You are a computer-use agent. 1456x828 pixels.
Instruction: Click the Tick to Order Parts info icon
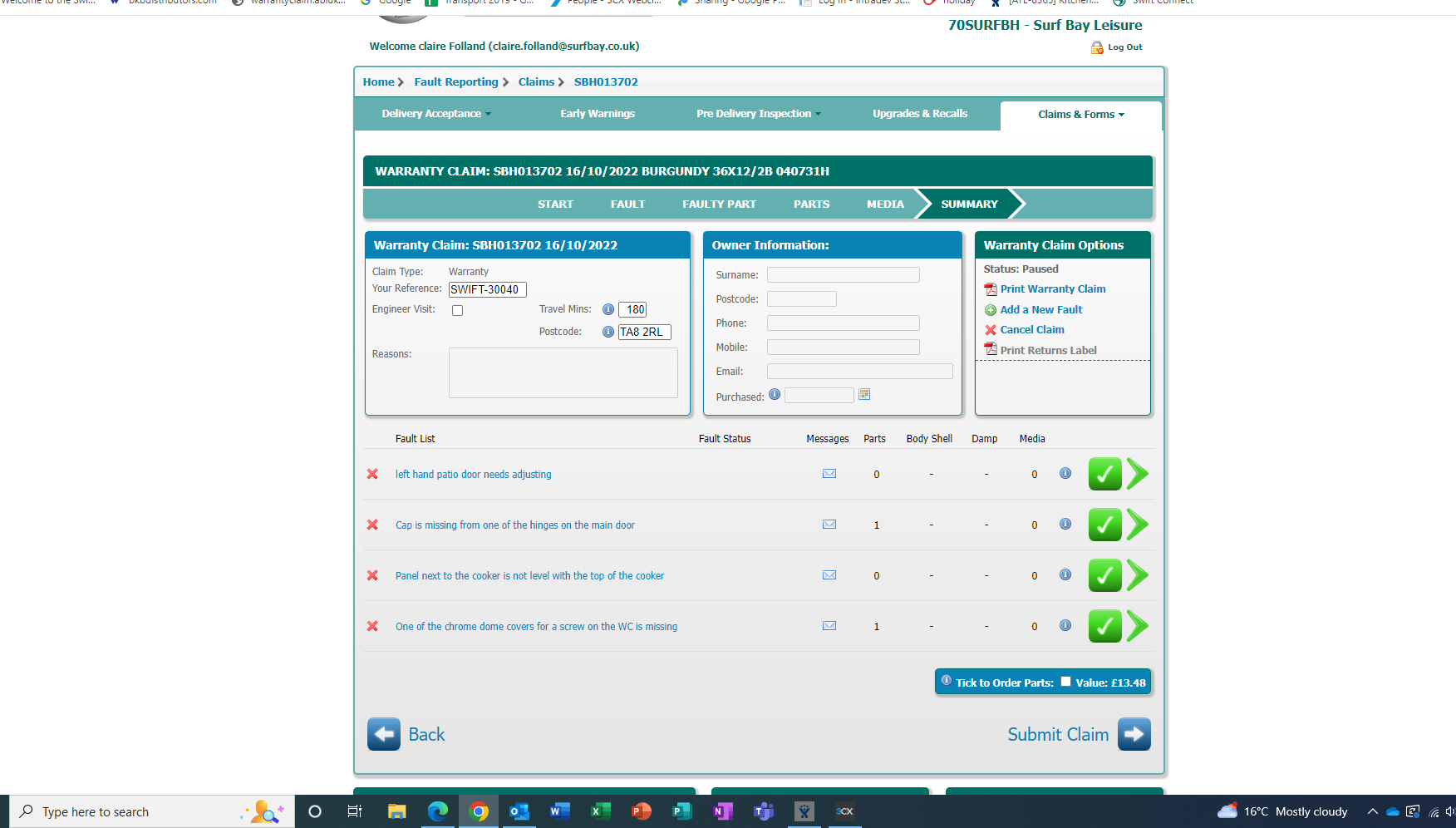[947, 681]
